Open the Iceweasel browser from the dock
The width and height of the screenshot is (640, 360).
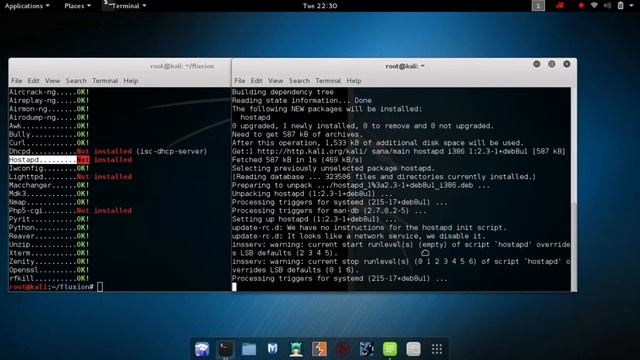pos(202,349)
